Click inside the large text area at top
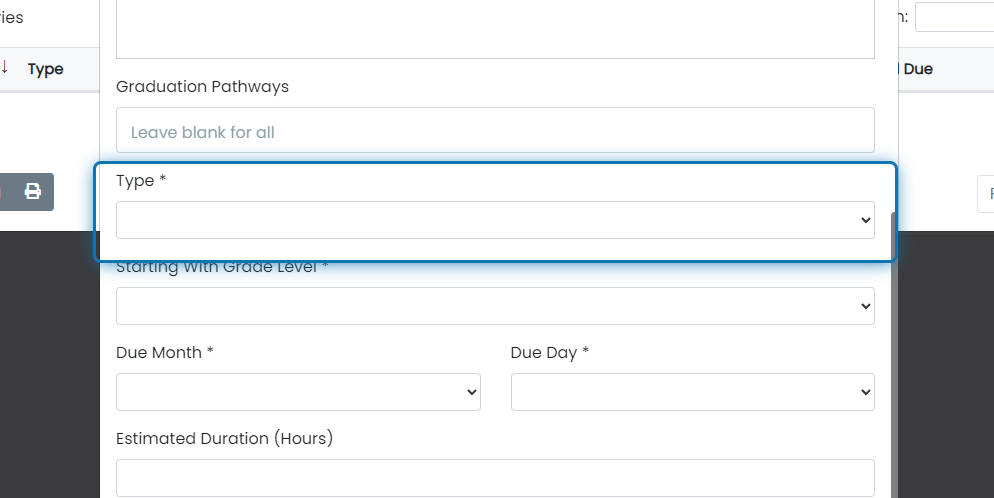This screenshot has height=498, width=994. pos(495,29)
